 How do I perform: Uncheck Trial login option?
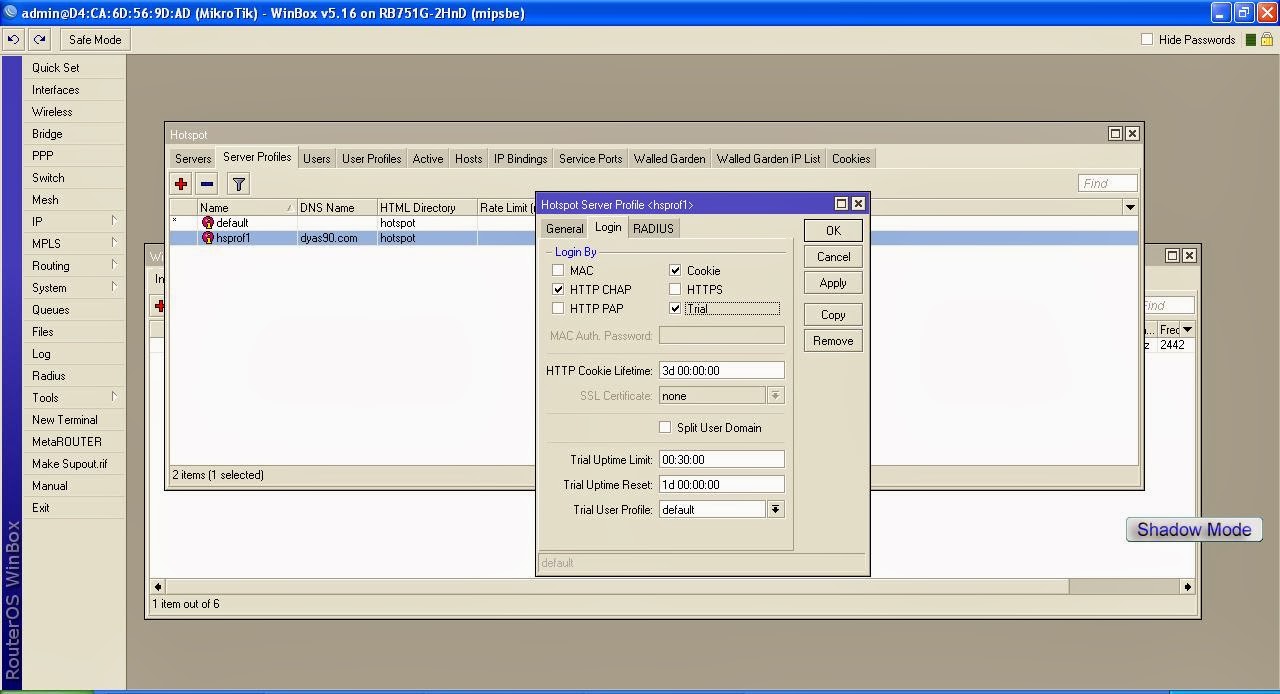tap(675, 308)
